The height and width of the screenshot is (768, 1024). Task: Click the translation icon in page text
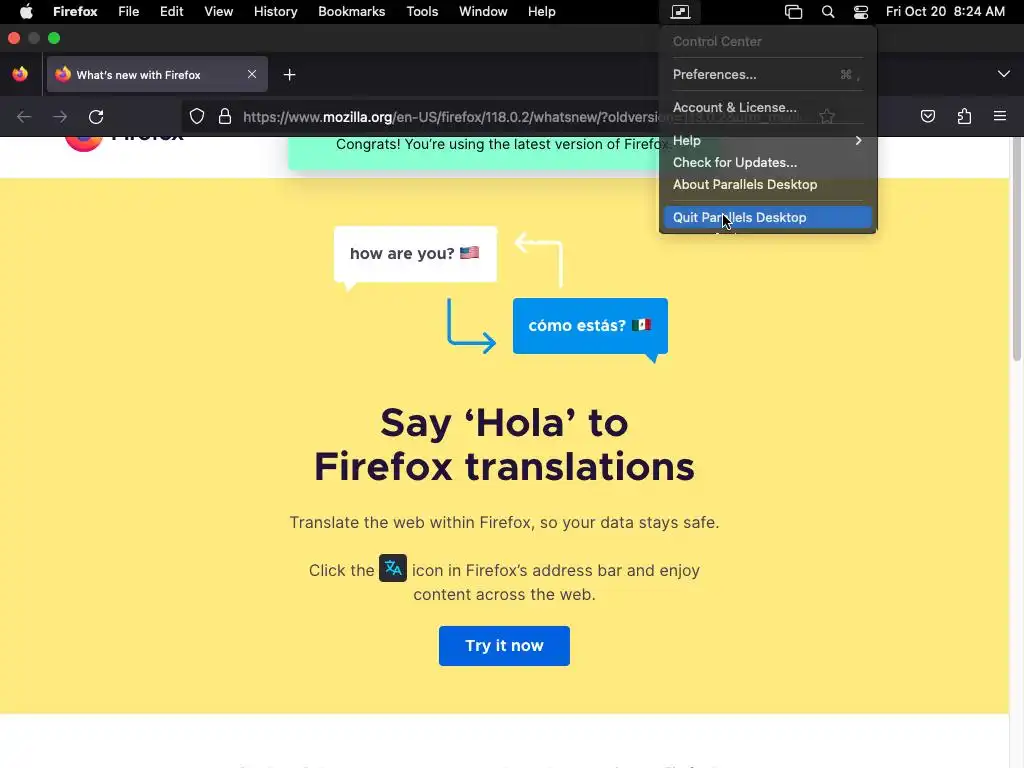392,568
